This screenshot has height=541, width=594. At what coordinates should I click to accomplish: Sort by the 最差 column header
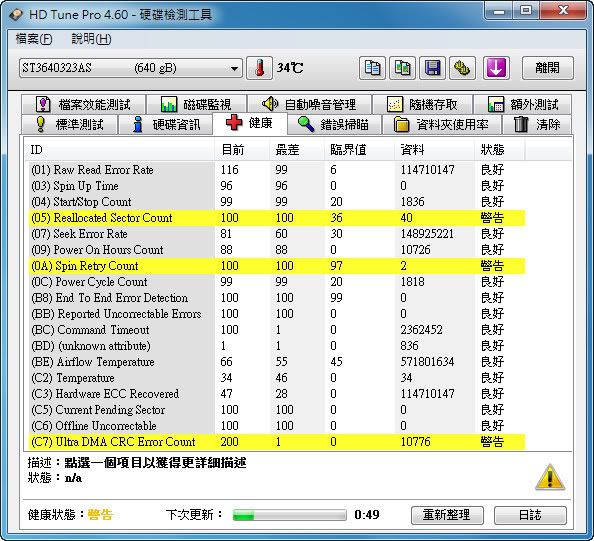pyautogui.click(x=297, y=150)
